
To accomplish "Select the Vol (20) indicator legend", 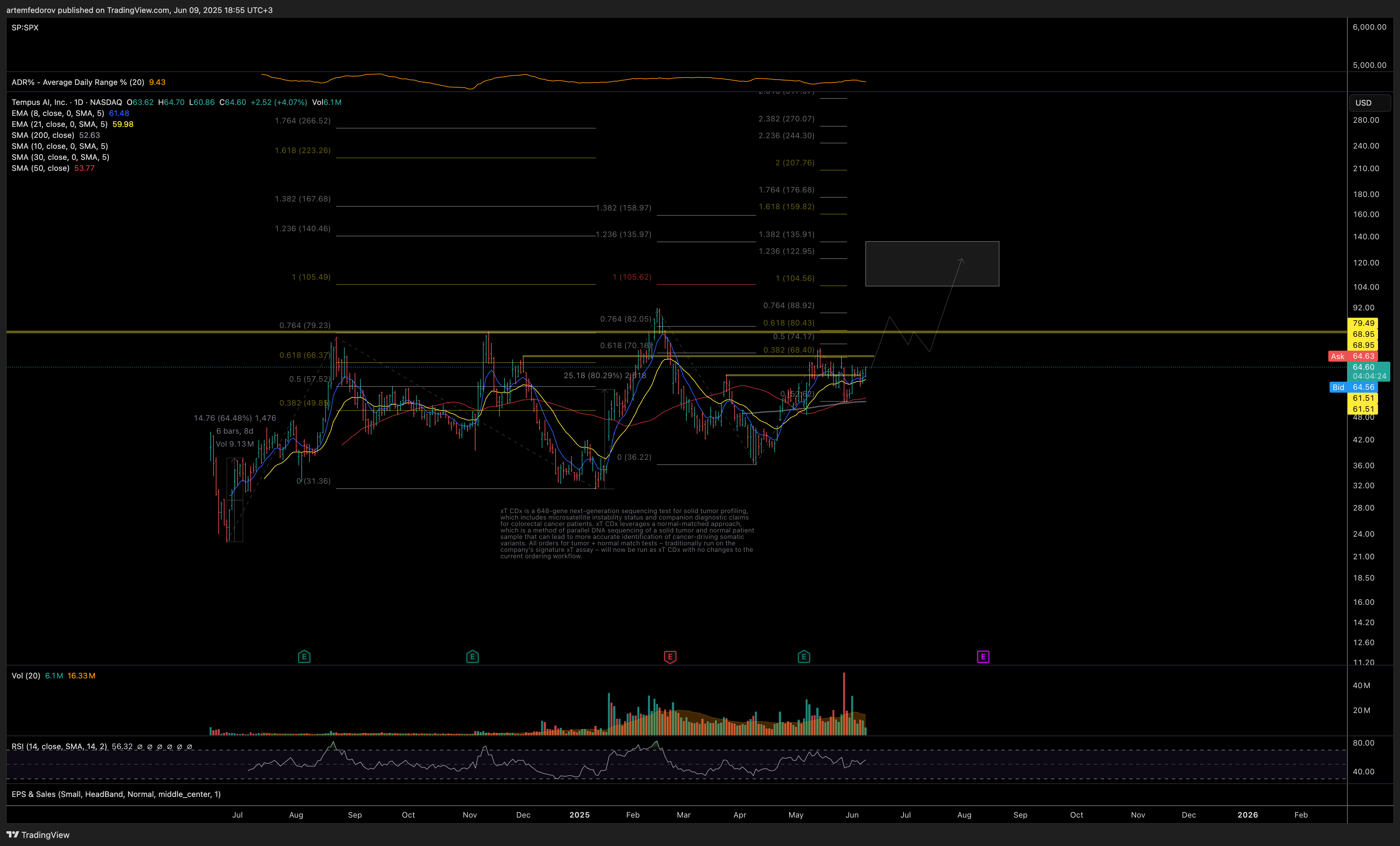I will pyautogui.click(x=53, y=676).
